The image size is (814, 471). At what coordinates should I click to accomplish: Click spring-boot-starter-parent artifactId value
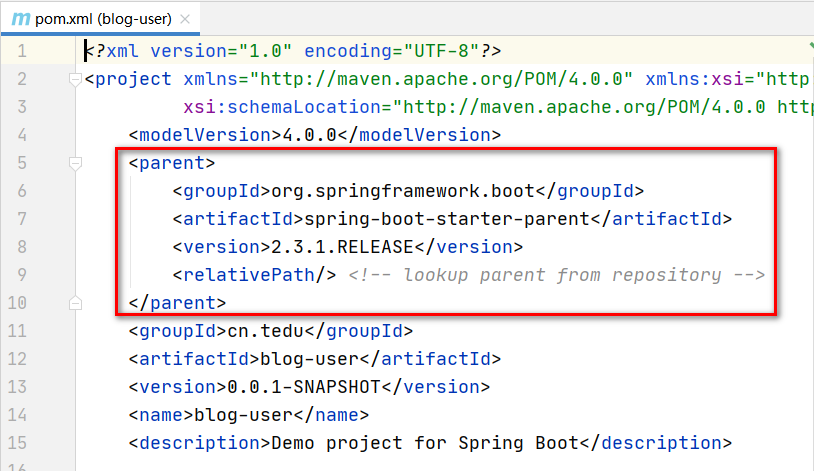446,219
